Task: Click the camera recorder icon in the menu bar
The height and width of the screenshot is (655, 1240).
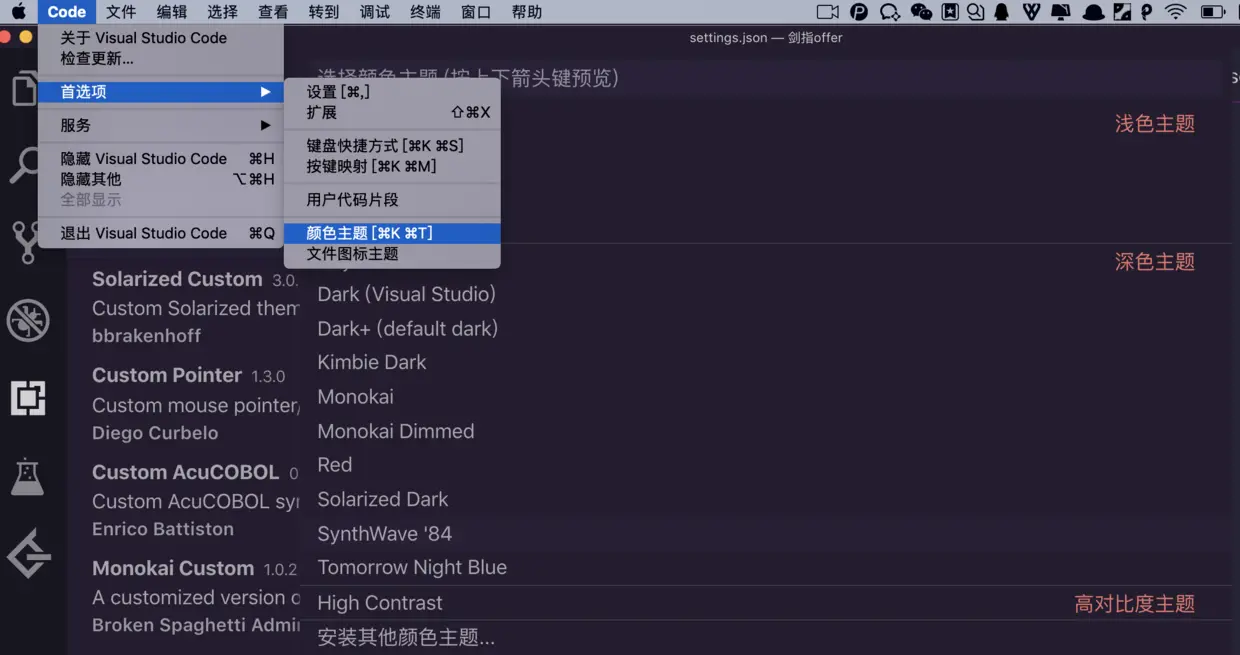Action: 827,12
